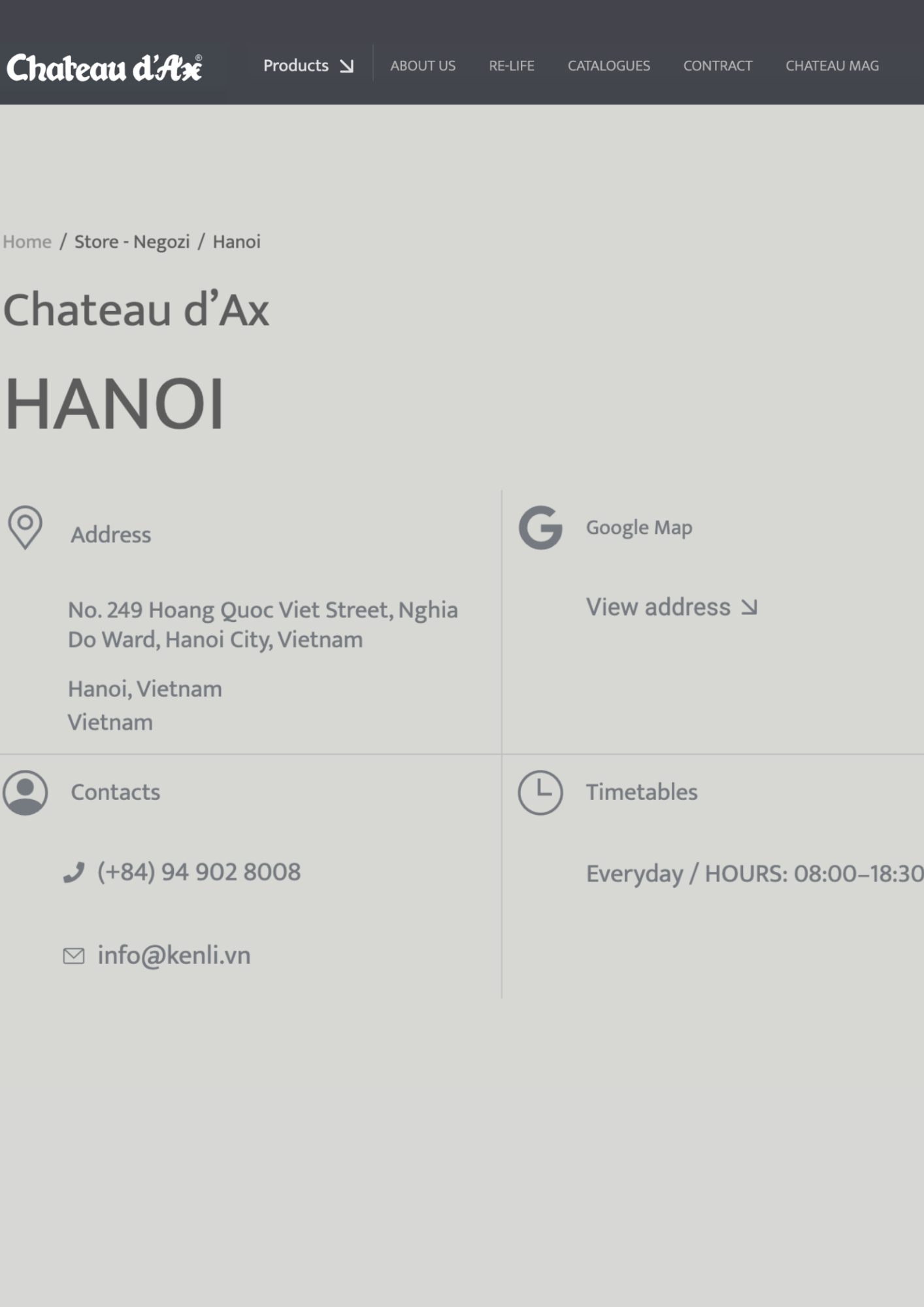Open Store - Negozi breadcrumb link
The width and height of the screenshot is (924, 1307).
(132, 242)
